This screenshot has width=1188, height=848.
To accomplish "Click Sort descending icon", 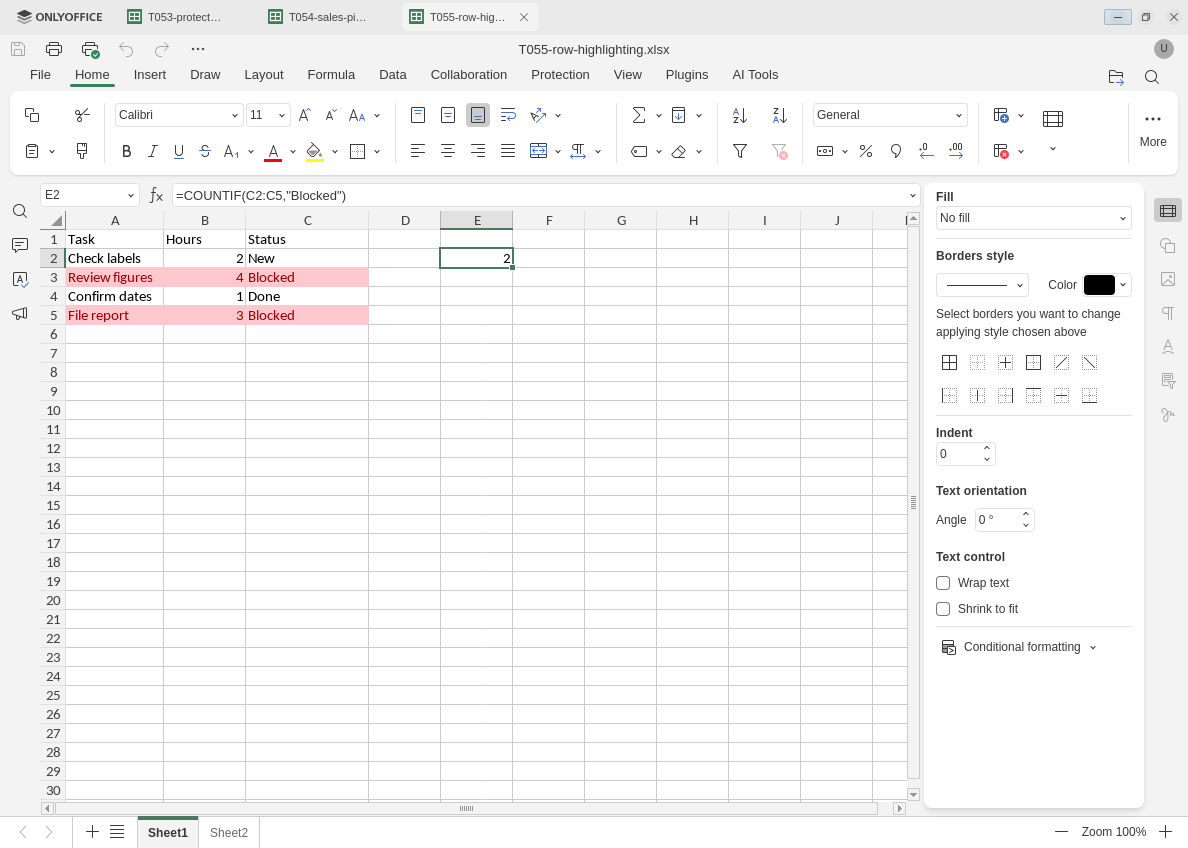I will tap(780, 115).
